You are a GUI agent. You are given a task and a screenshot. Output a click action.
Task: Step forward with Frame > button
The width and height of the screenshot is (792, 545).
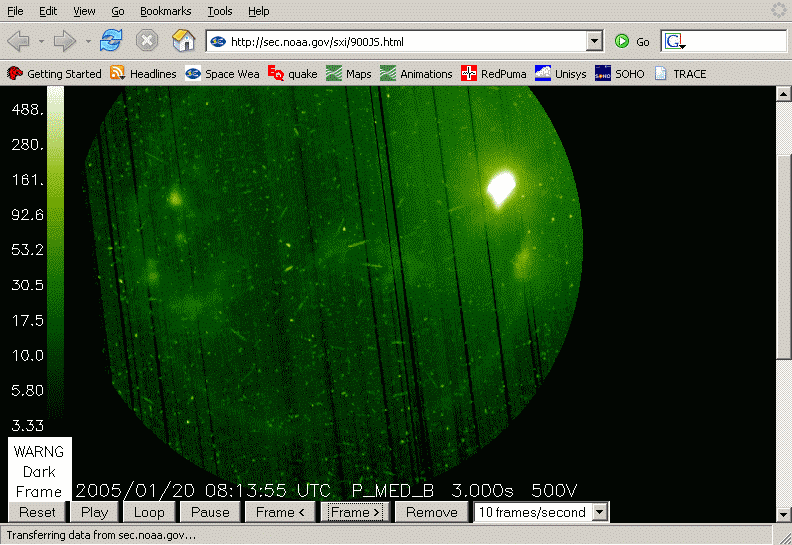pos(355,512)
